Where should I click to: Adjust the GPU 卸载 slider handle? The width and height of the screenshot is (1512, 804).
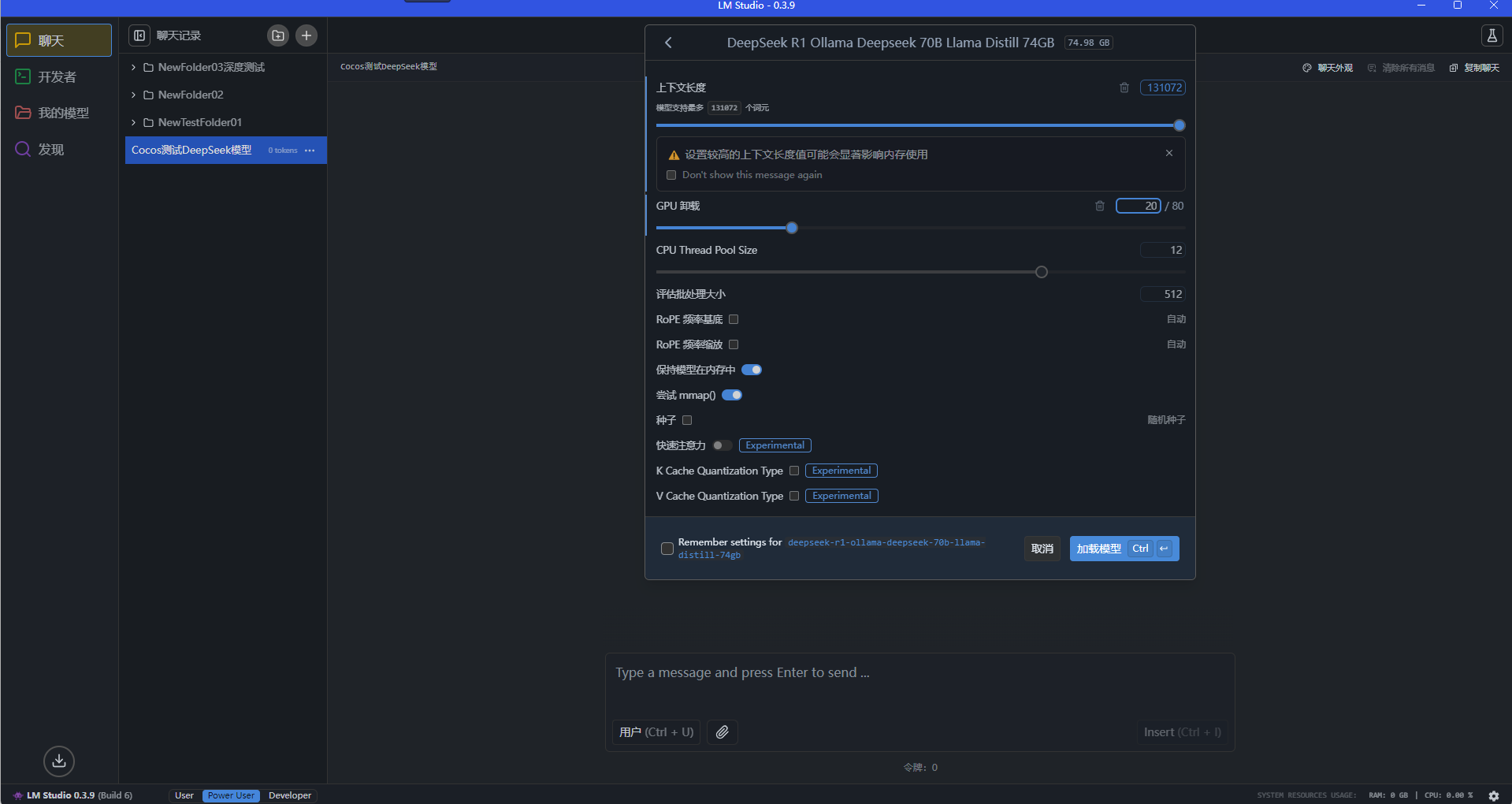[x=792, y=228]
